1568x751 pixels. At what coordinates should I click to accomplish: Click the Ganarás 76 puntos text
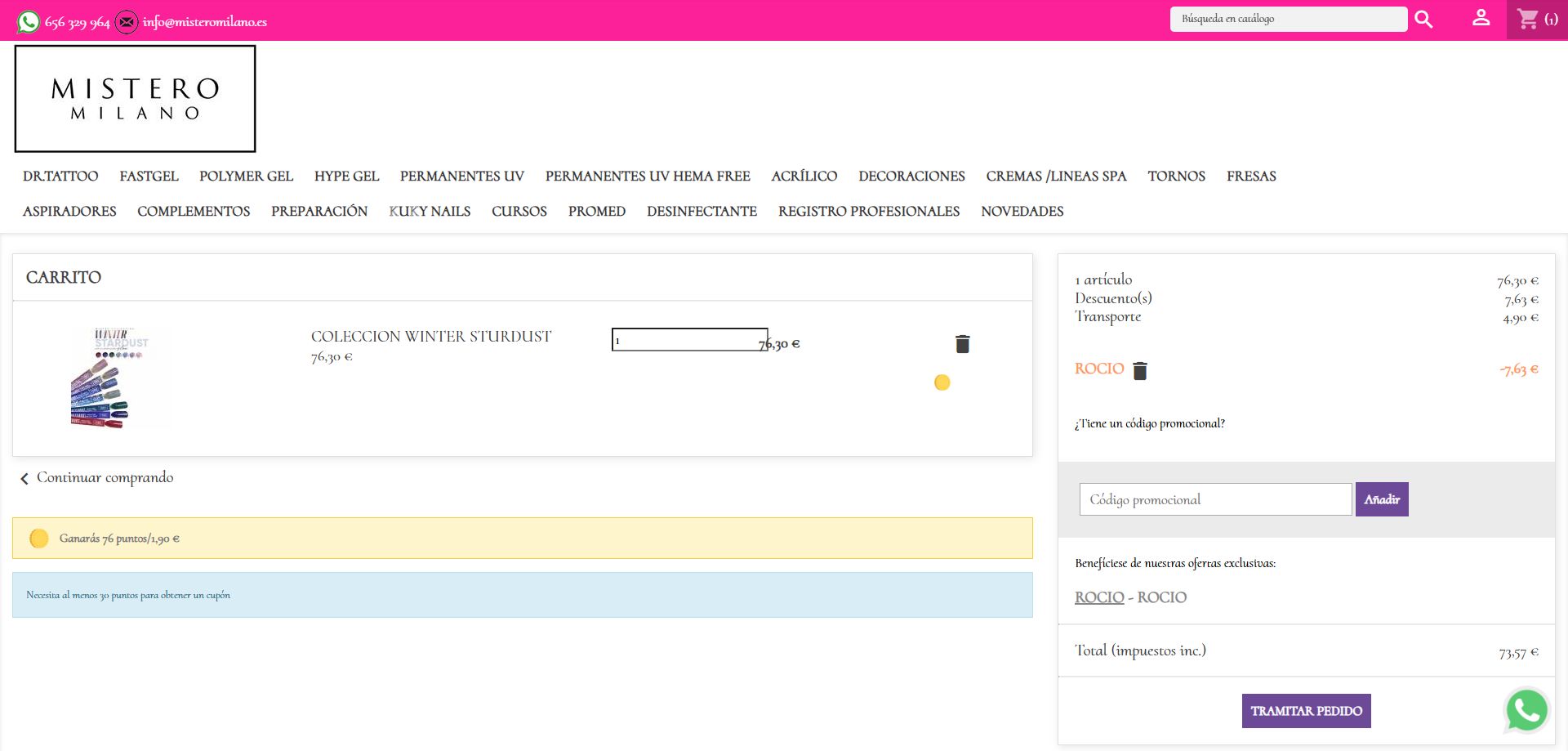coord(119,539)
